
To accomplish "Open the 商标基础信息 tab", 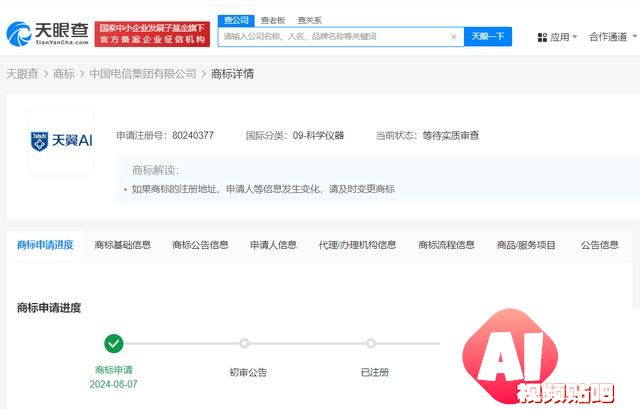I will (x=122, y=245).
